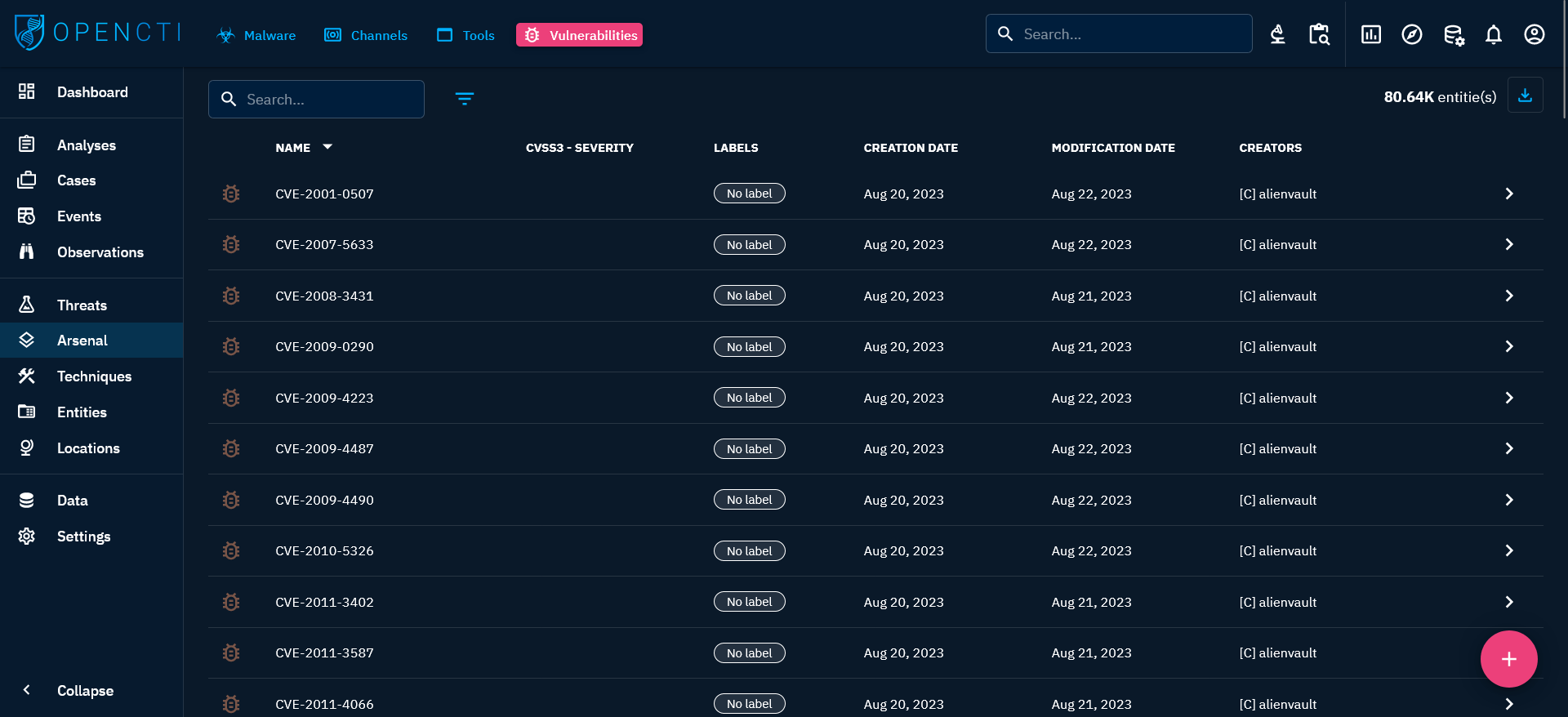Click the export download icon

[x=1524, y=96]
